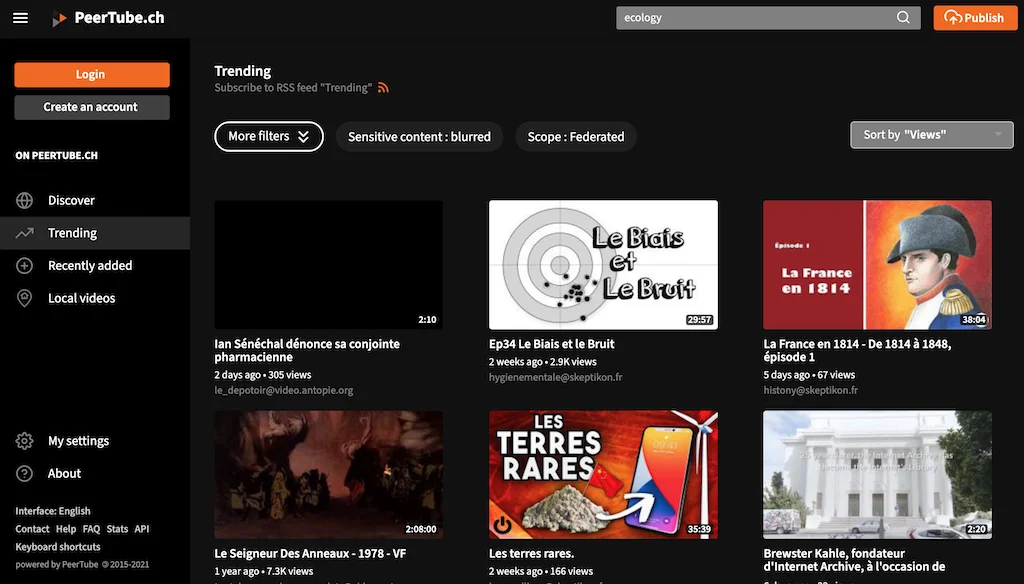Open the Le Seigneur Des Anneaux thumbnail
Image resolution: width=1024 pixels, height=584 pixels.
coord(328,475)
